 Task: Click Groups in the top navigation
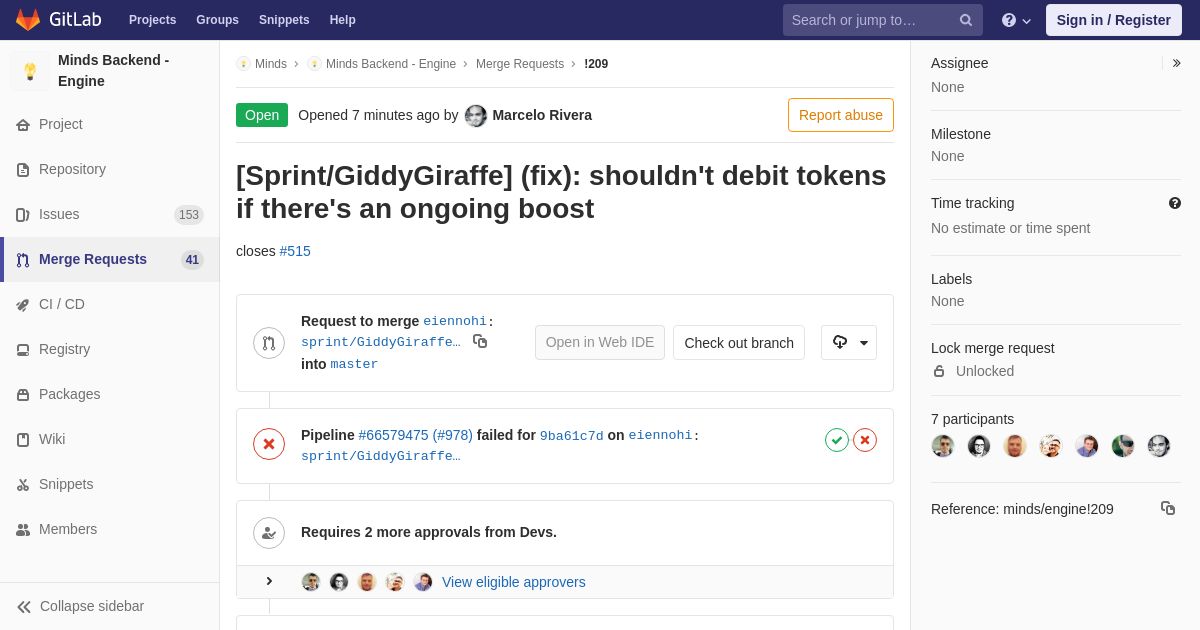(217, 20)
